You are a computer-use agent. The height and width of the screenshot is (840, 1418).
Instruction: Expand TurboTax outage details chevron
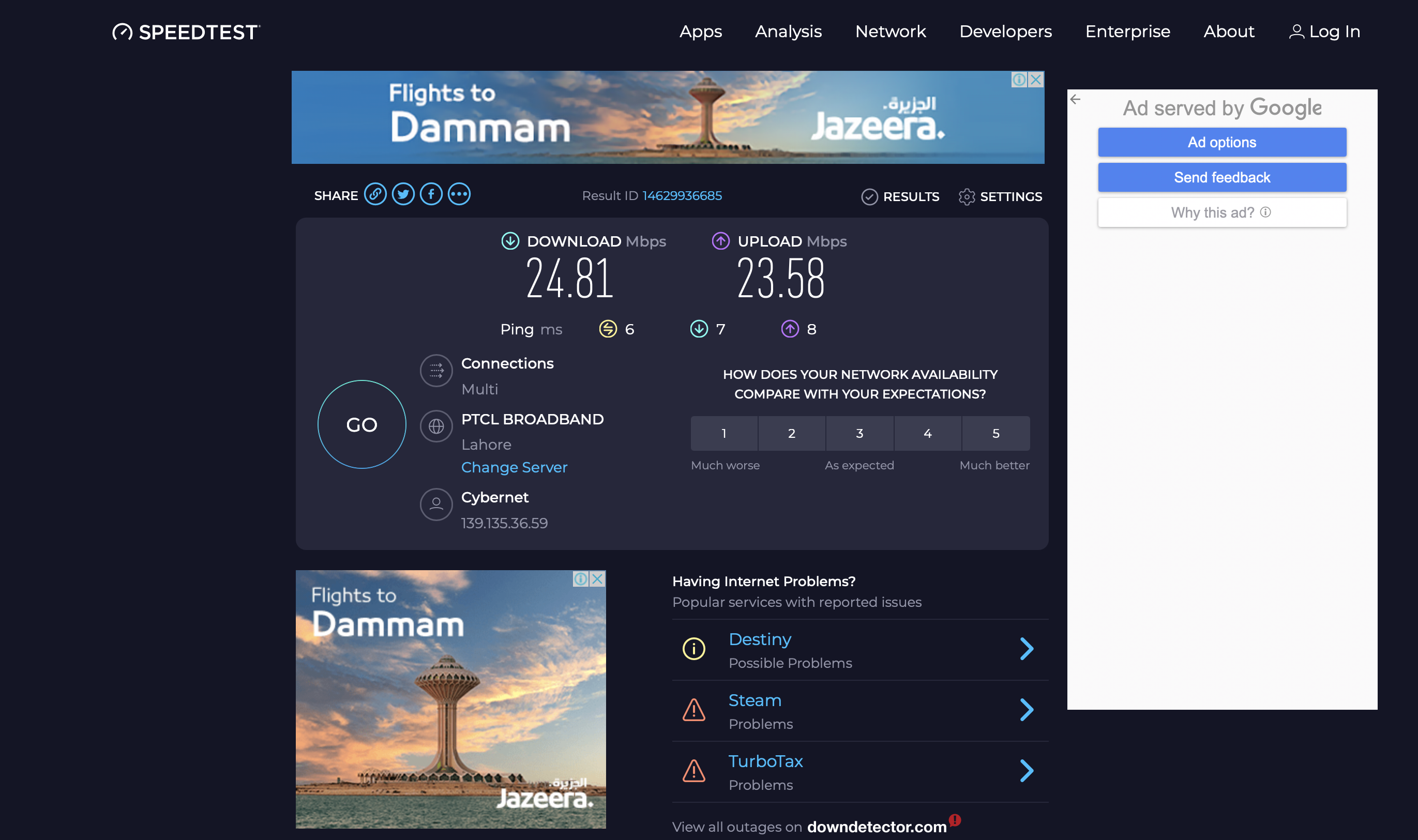point(1027,771)
